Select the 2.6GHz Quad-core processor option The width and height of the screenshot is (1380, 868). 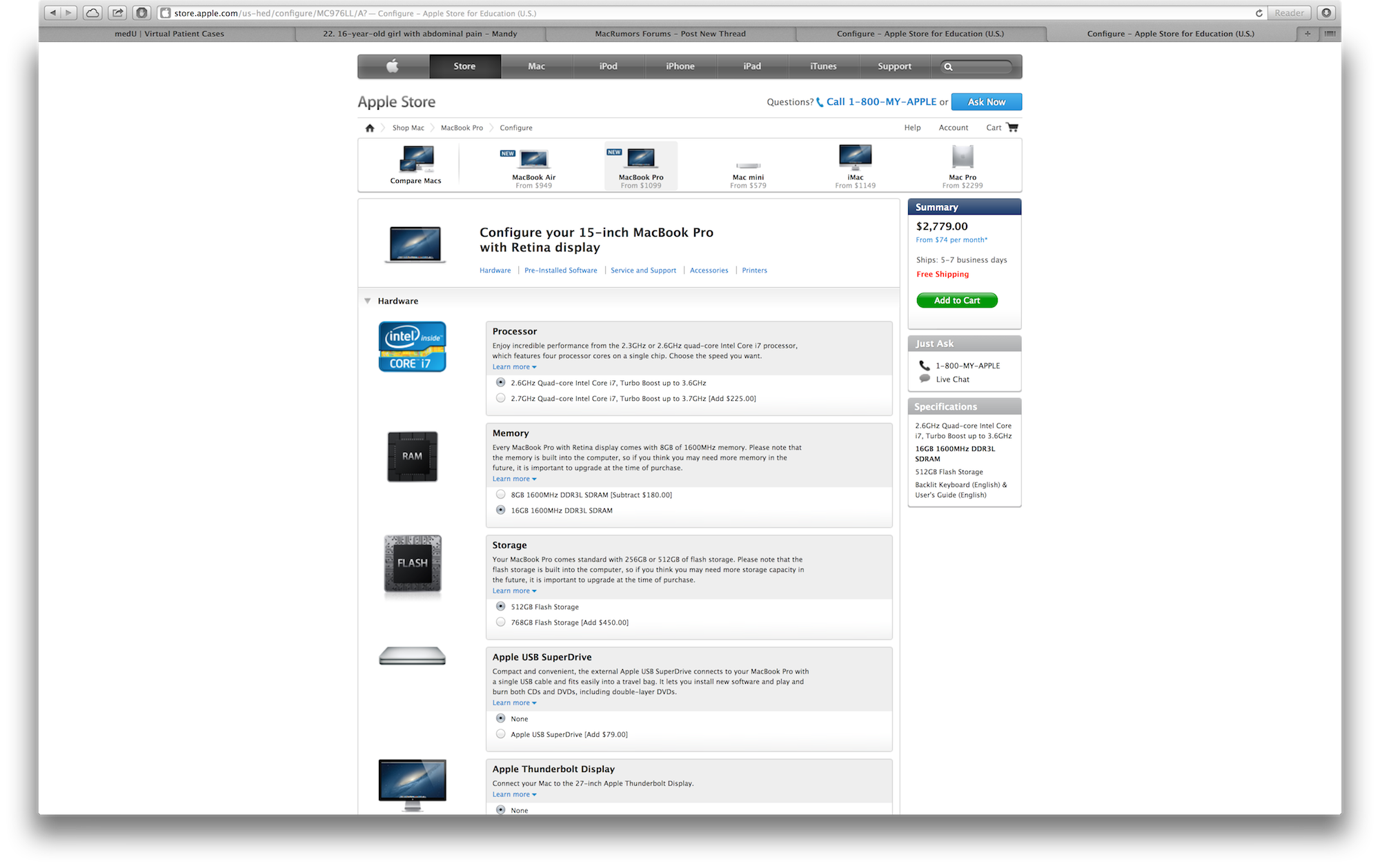pos(501,382)
